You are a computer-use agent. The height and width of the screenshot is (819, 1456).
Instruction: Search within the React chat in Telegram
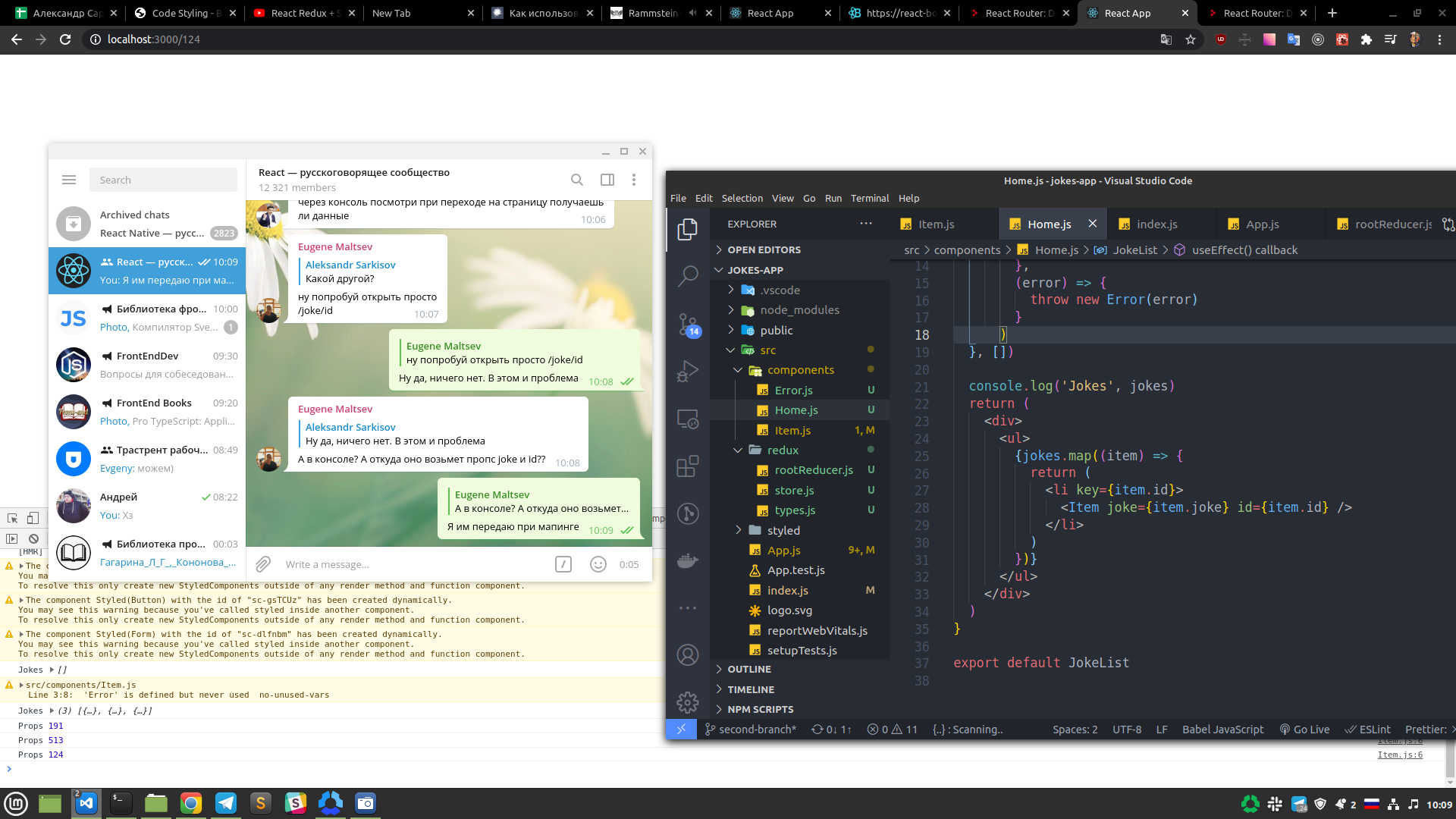pyautogui.click(x=577, y=180)
